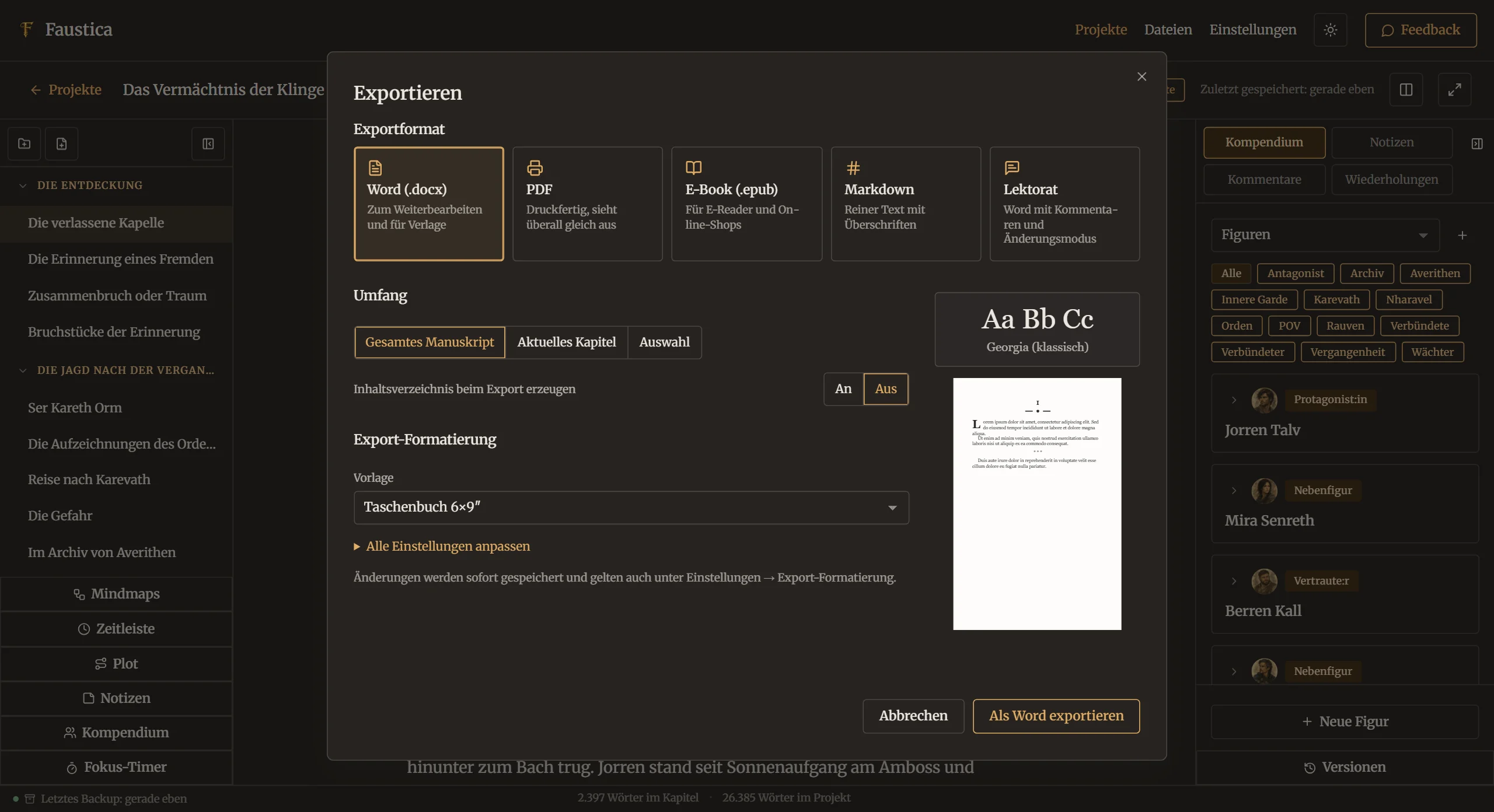Select the Aktuelles Kapitel scope tab

coord(567,342)
